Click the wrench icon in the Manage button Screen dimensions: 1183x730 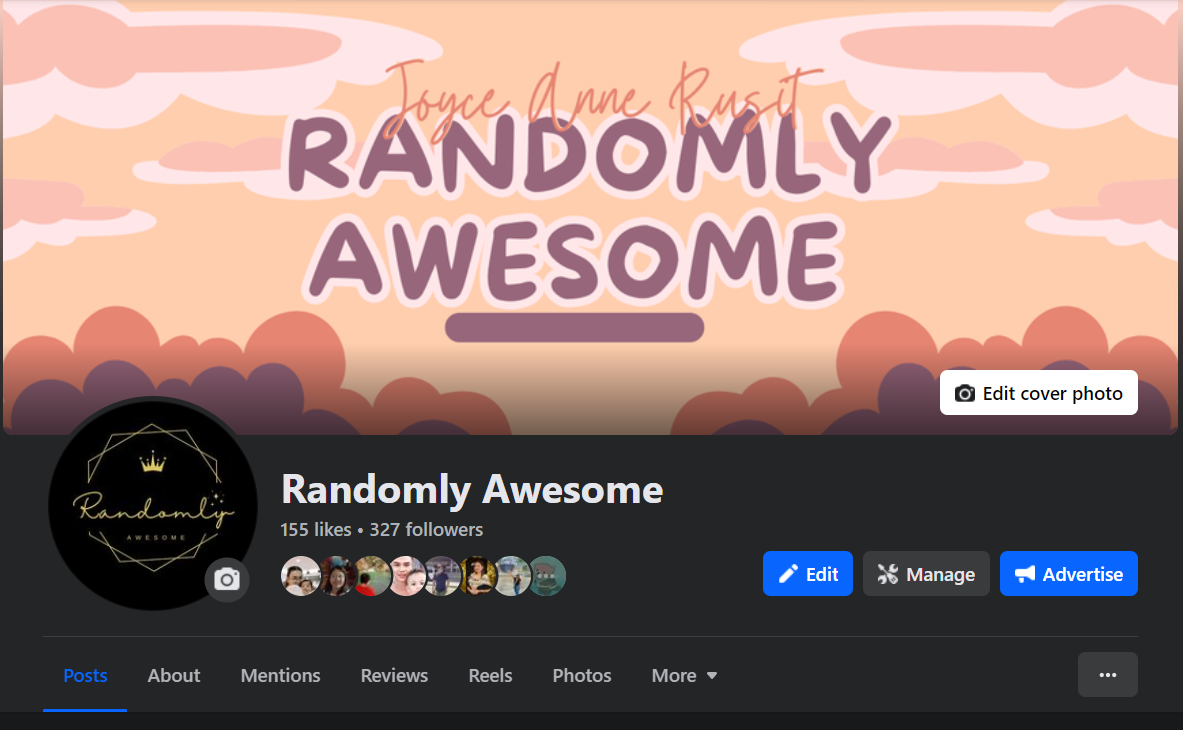(x=888, y=574)
